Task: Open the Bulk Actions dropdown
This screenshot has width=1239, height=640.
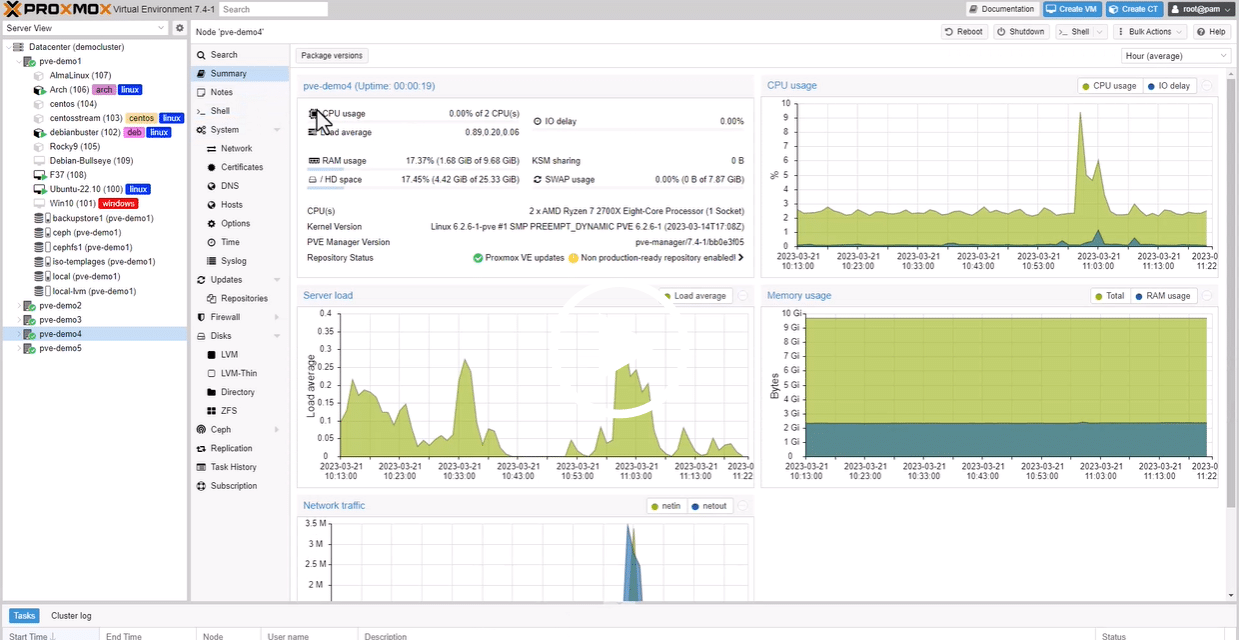Action: 1149,32
